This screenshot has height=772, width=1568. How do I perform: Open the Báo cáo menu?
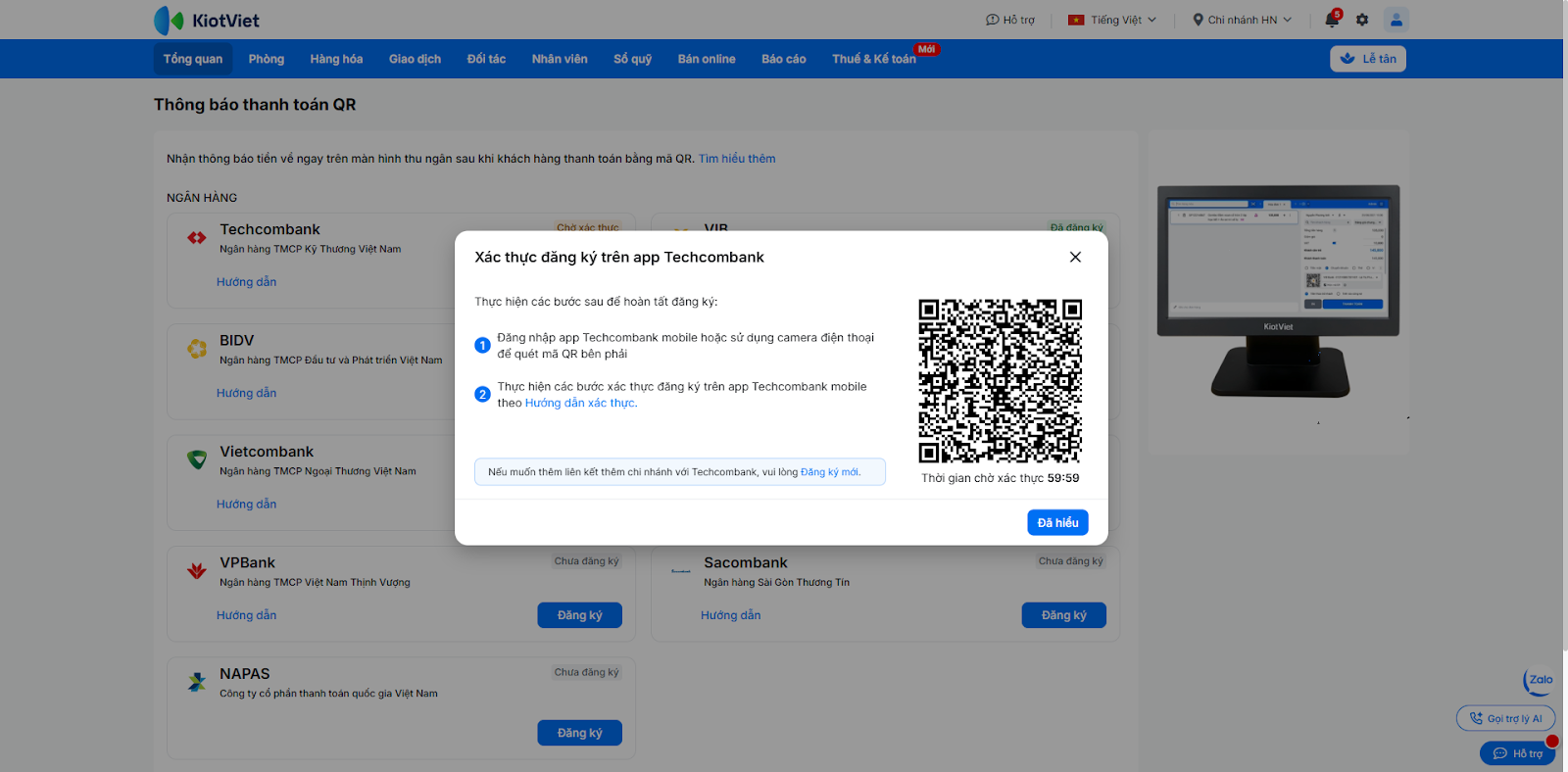[783, 59]
